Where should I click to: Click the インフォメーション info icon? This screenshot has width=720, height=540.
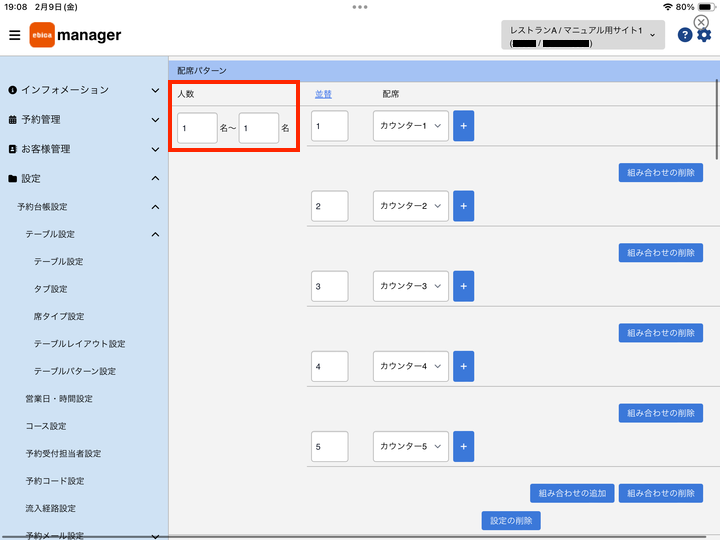coord(12,90)
